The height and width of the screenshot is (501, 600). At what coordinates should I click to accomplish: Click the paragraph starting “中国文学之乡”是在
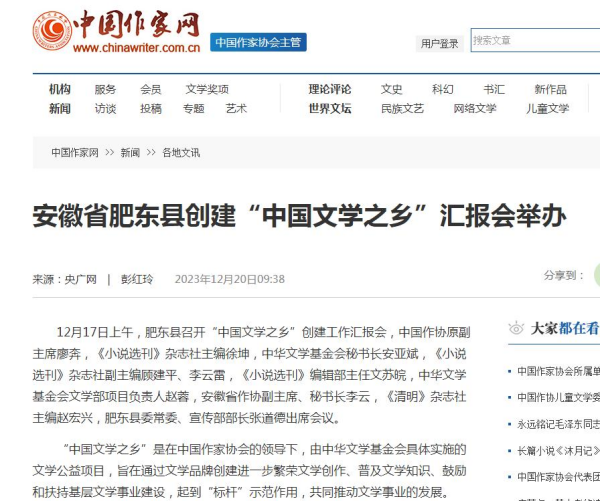point(249,470)
